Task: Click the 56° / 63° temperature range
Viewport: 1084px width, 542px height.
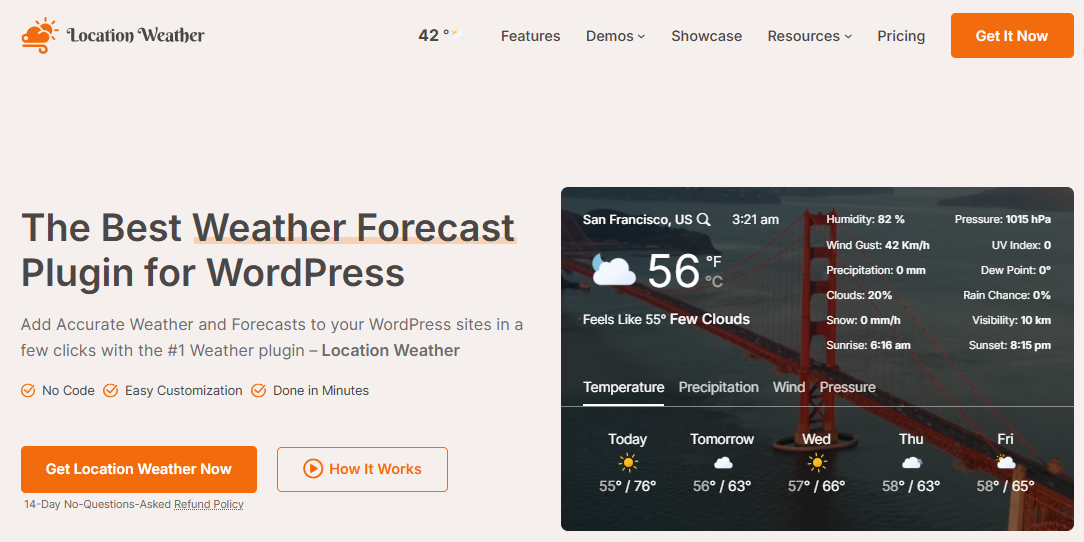Action: [x=722, y=487]
